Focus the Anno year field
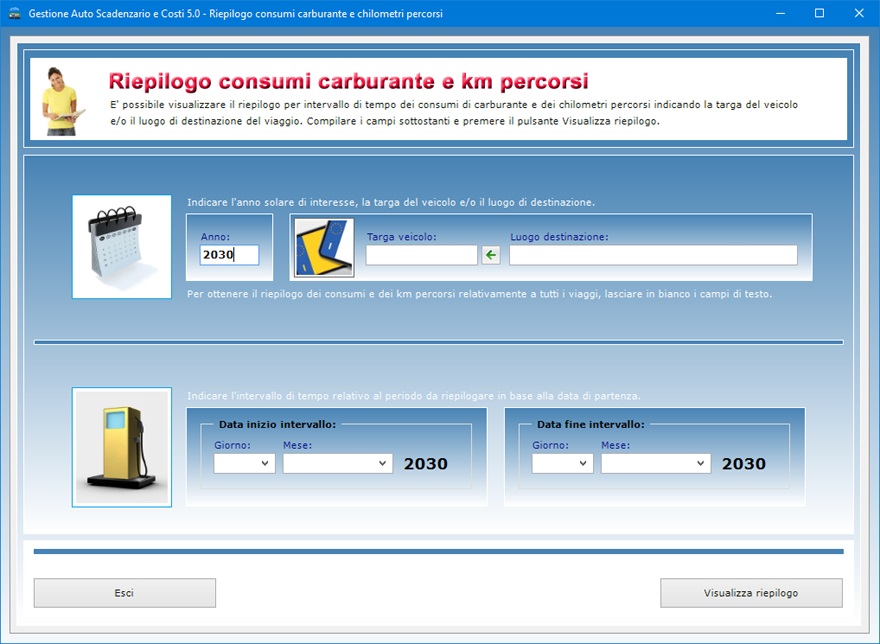Screen dimensions: 880x644 coord(230,255)
